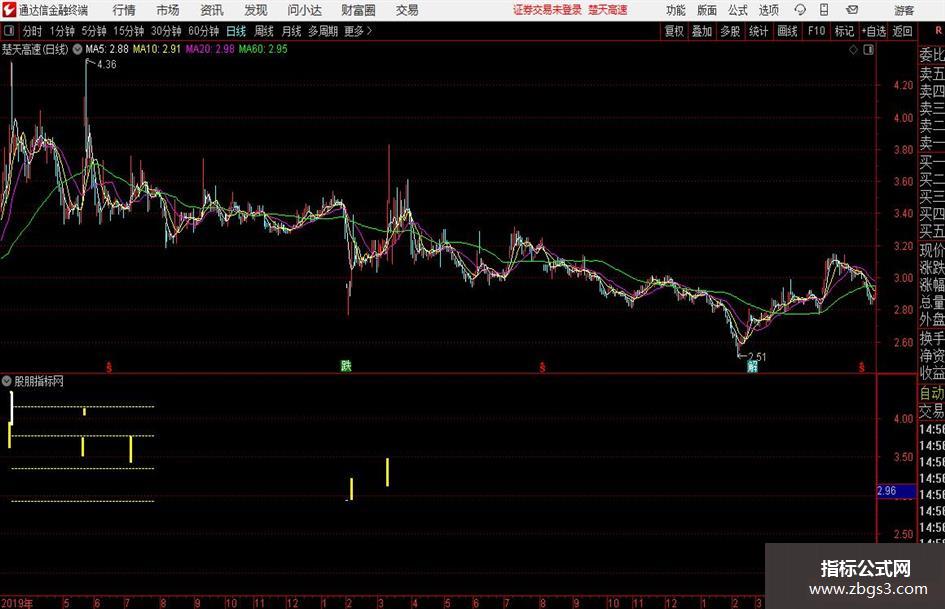Open the 功能 menu
The height and width of the screenshot is (609, 945).
click(x=676, y=10)
